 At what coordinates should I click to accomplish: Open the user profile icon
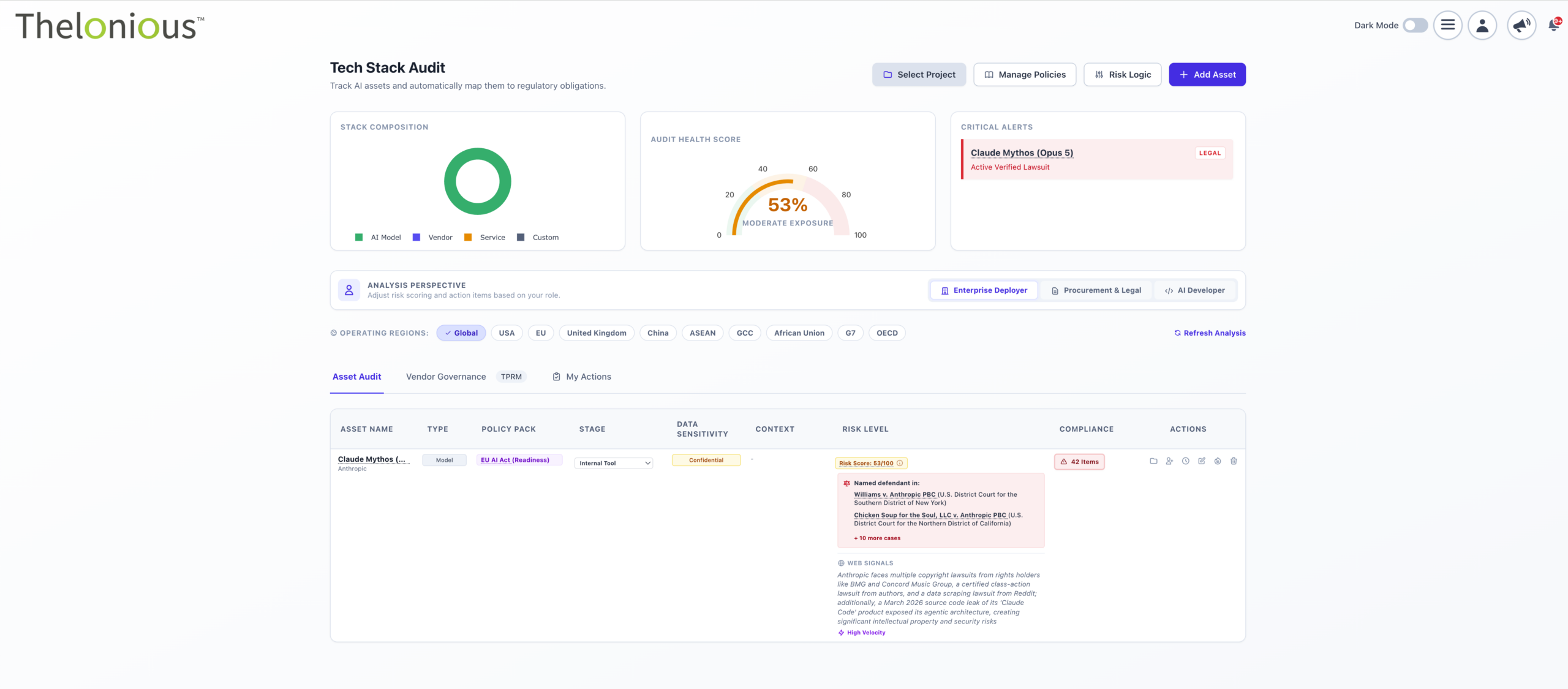point(1482,25)
